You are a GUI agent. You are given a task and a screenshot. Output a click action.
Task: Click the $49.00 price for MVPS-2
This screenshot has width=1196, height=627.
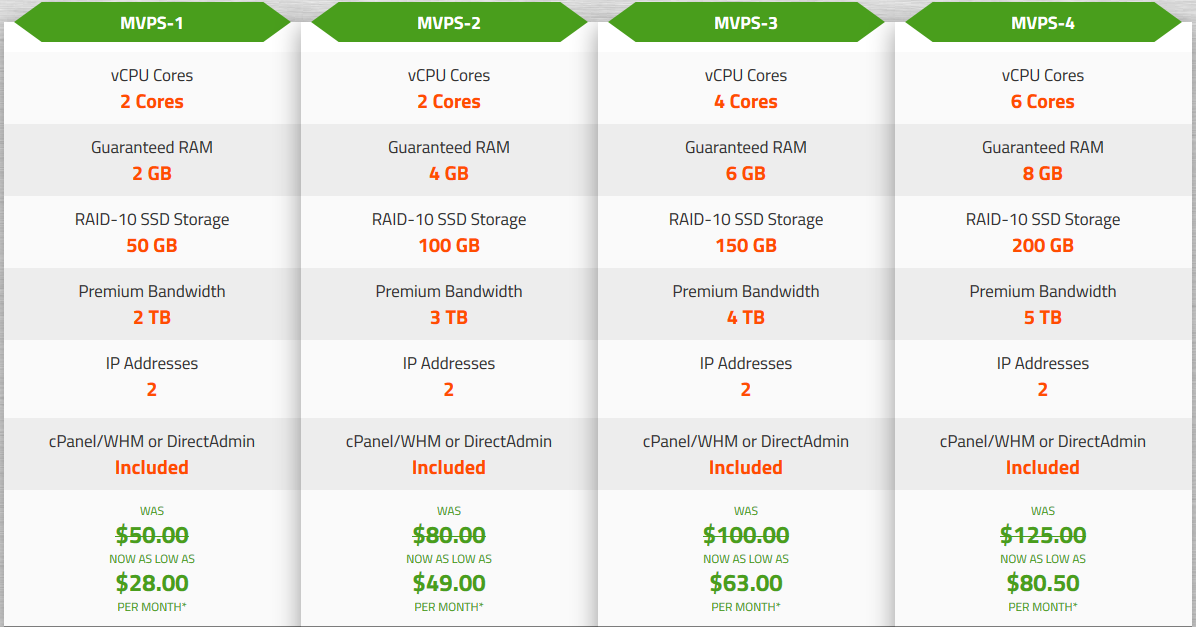coord(448,583)
